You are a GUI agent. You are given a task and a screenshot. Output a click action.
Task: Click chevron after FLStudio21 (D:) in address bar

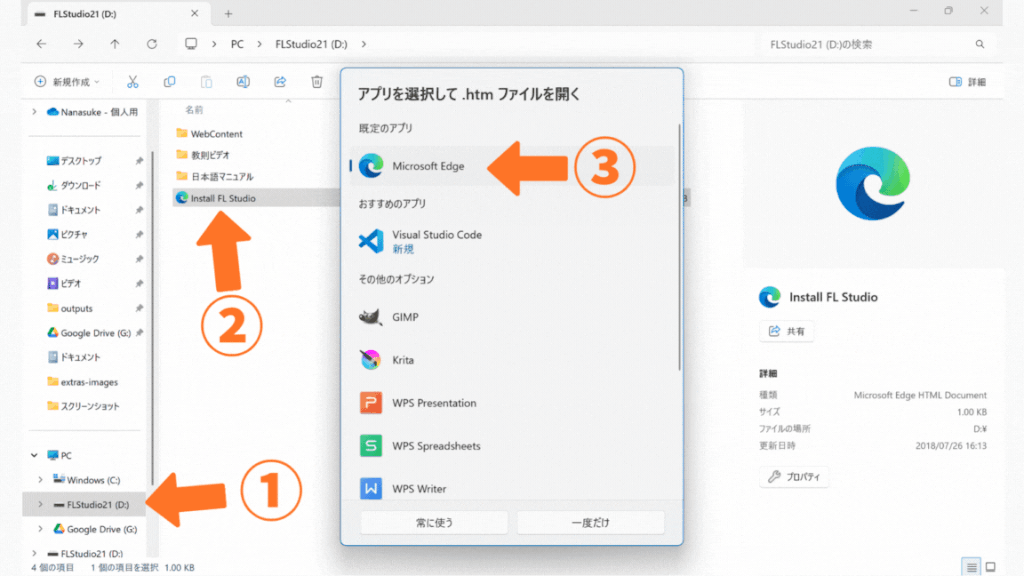364,44
